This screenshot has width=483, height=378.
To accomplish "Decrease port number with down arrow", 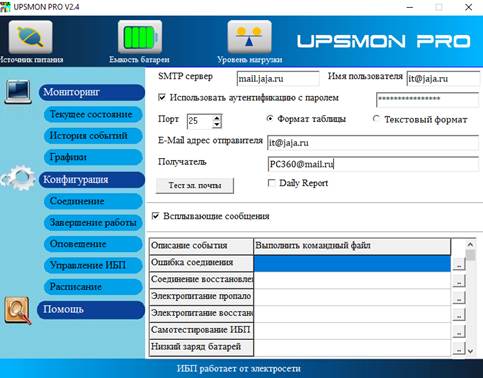I will tap(217, 125).
